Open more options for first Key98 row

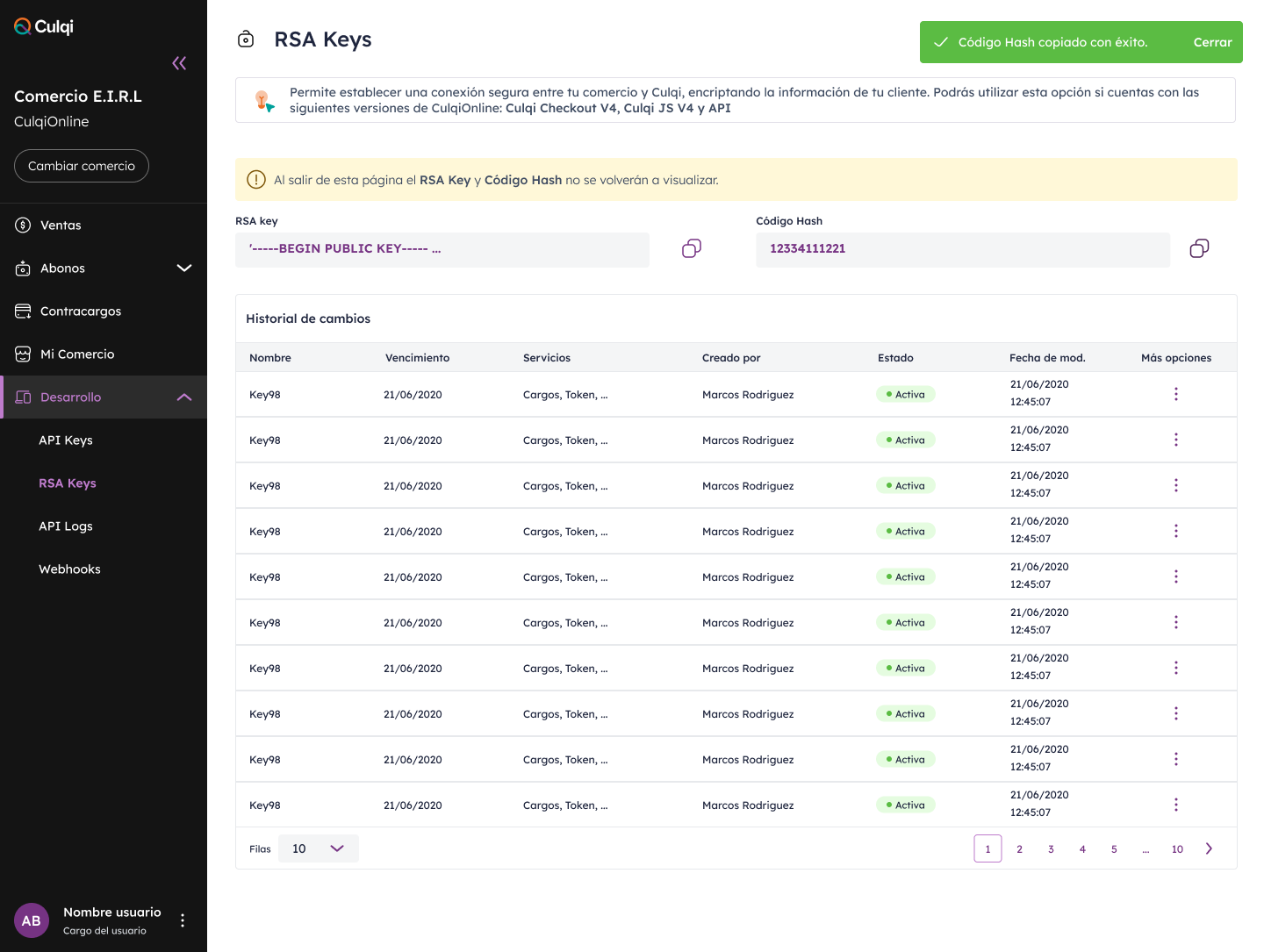click(1176, 395)
